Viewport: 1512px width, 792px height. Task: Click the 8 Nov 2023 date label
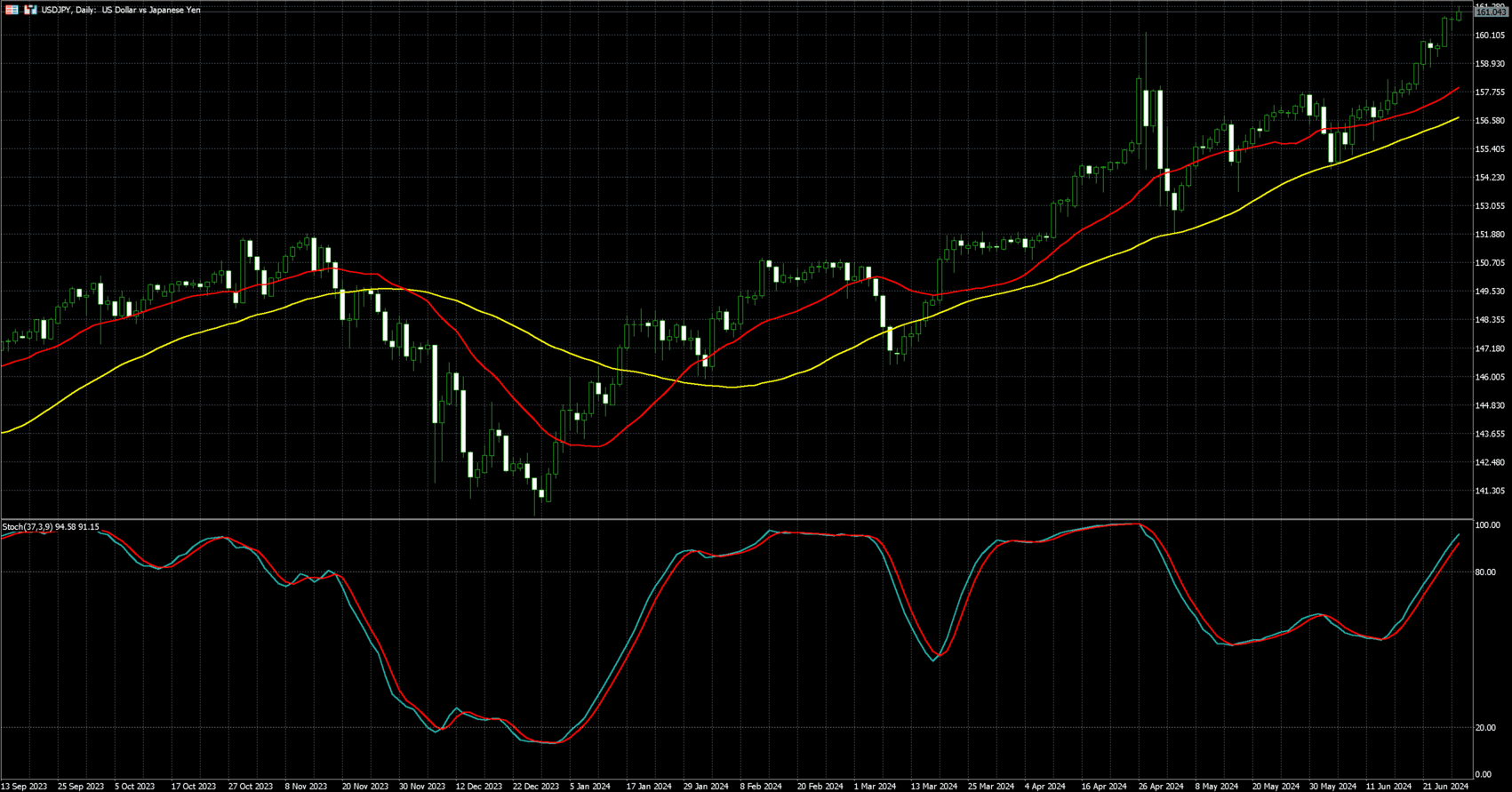[306, 787]
